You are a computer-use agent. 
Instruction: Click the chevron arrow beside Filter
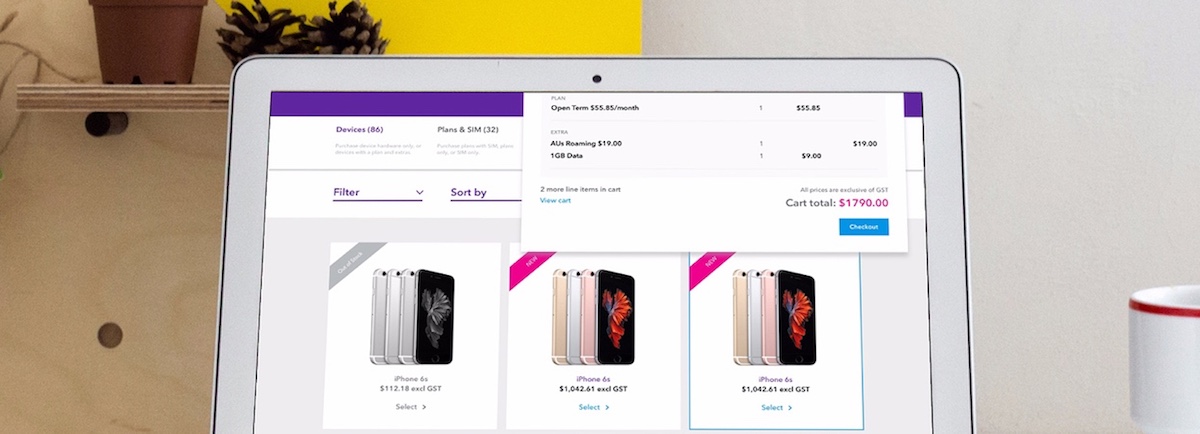click(x=419, y=192)
